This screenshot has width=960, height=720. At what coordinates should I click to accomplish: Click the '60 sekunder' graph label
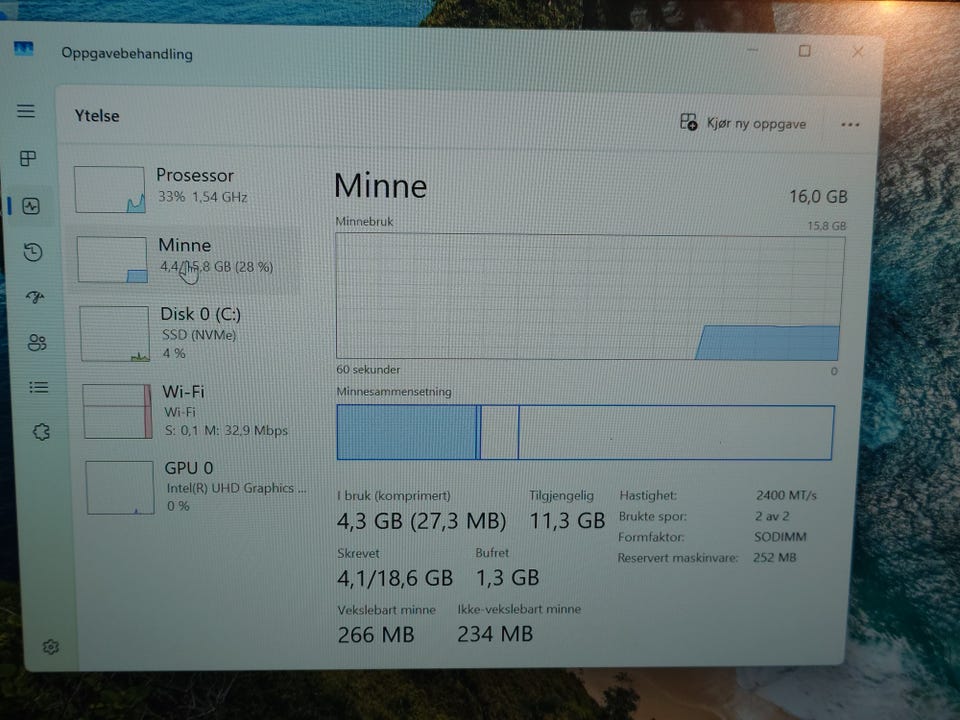point(368,369)
